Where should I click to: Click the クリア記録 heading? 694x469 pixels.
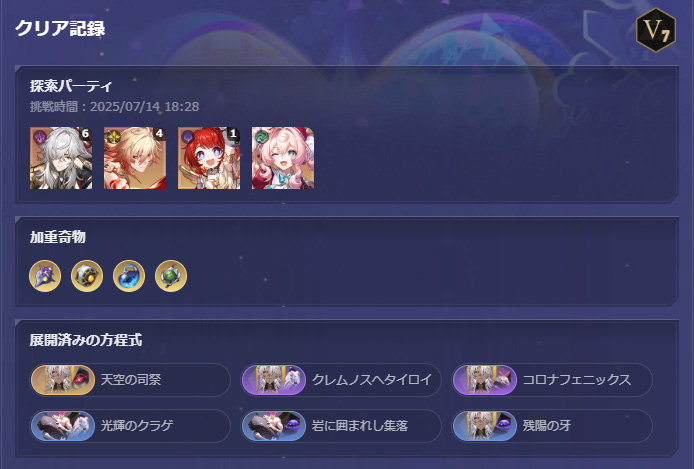click(x=60, y=28)
